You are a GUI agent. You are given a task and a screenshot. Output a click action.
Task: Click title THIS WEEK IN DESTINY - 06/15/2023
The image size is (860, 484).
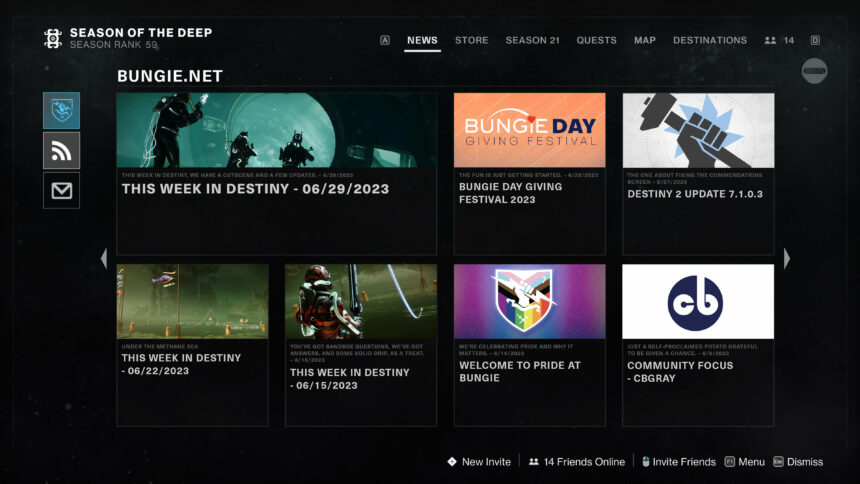tap(349, 379)
